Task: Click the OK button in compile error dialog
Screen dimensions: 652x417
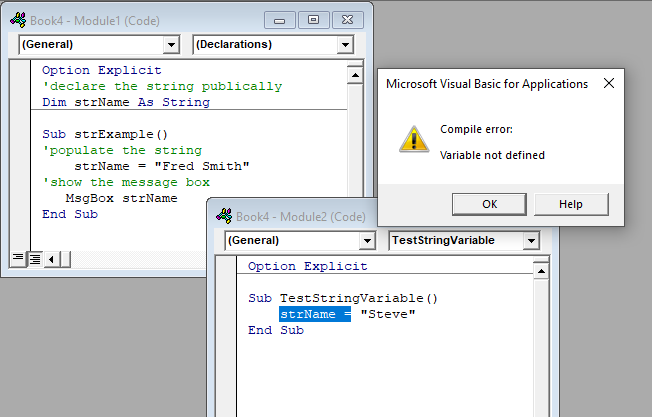Action: pyautogui.click(x=489, y=204)
